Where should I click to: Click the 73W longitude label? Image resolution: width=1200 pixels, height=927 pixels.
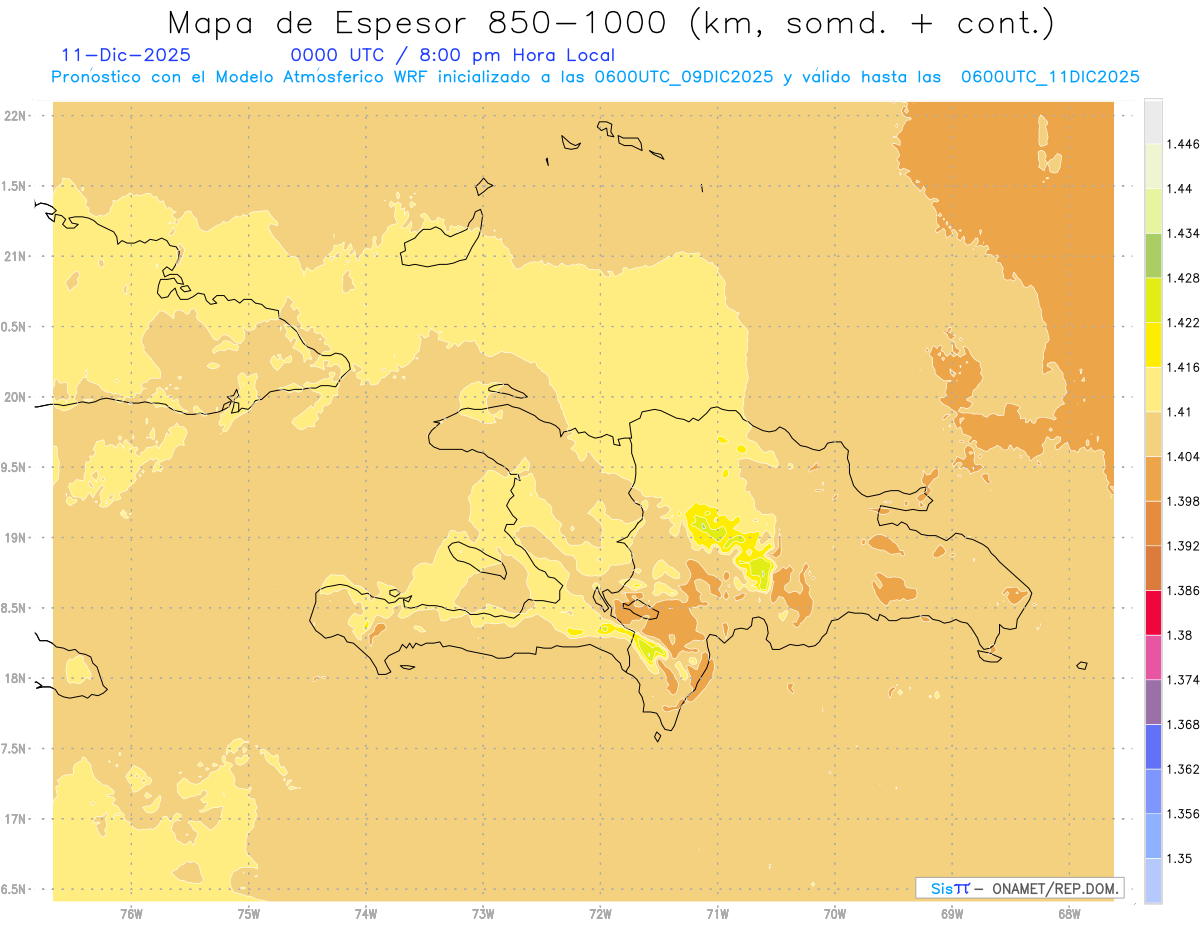tap(483, 914)
